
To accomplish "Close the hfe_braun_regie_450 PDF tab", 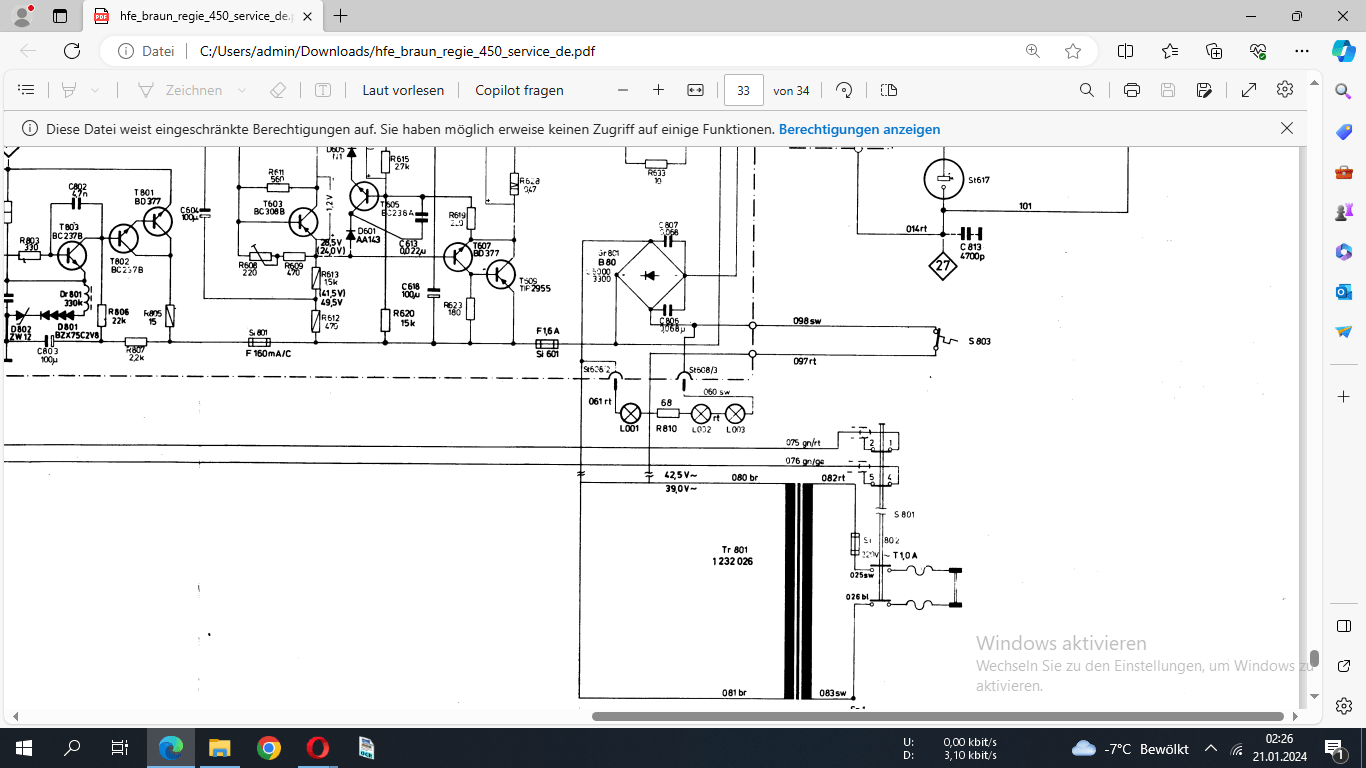I will (308, 16).
